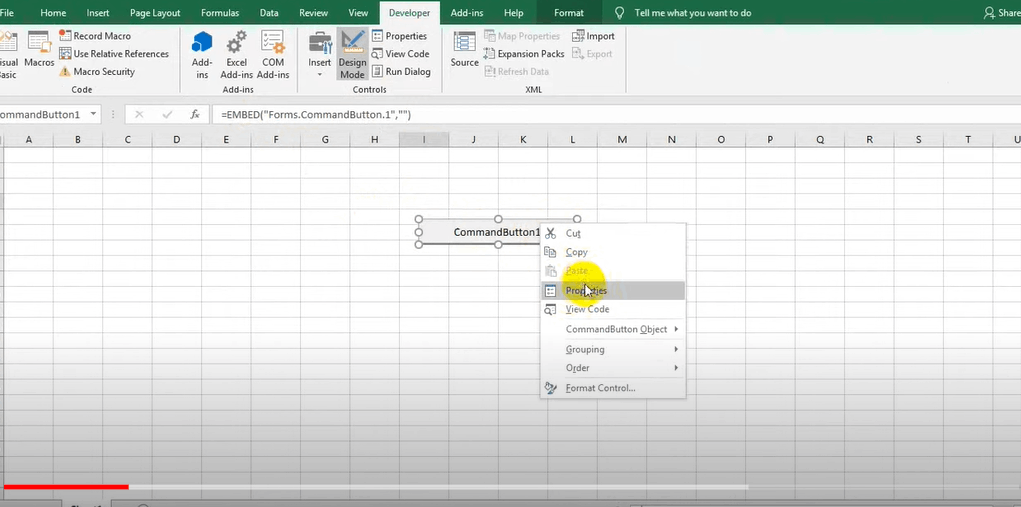Open the Review tab
The image size is (1021, 507).
[313, 12]
